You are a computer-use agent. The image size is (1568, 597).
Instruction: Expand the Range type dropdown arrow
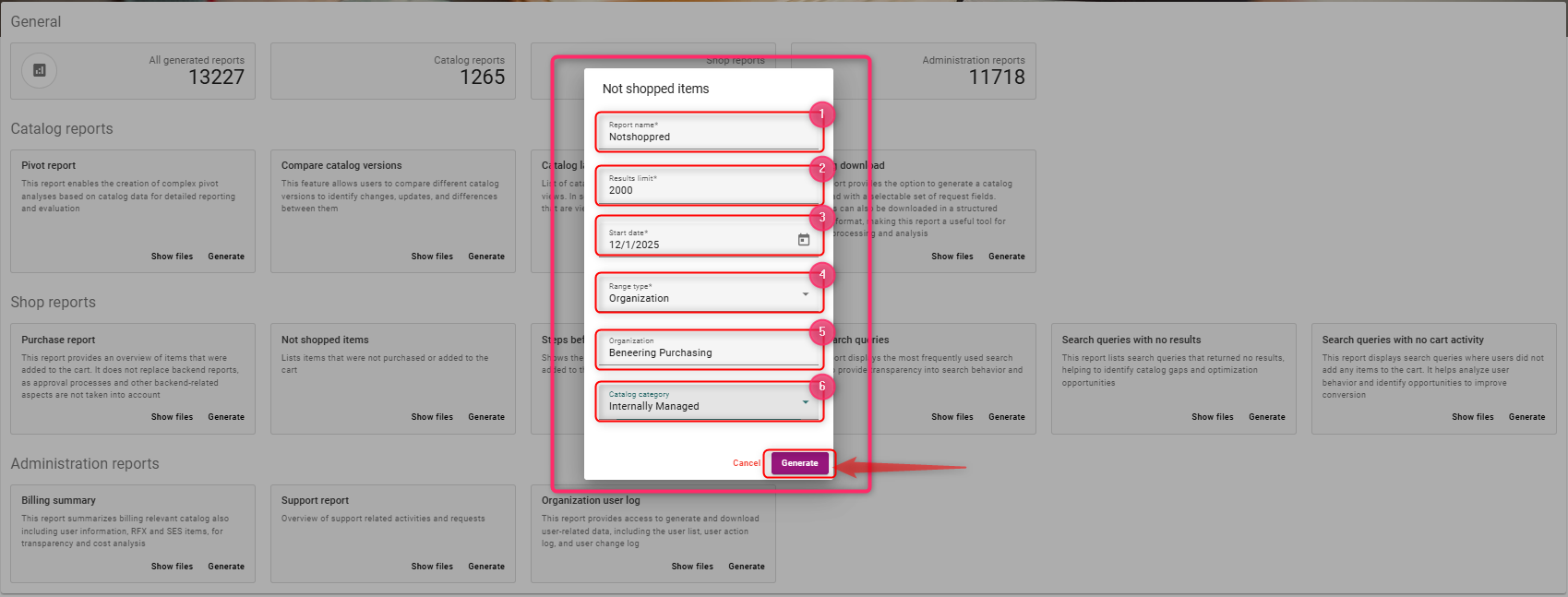click(805, 294)
